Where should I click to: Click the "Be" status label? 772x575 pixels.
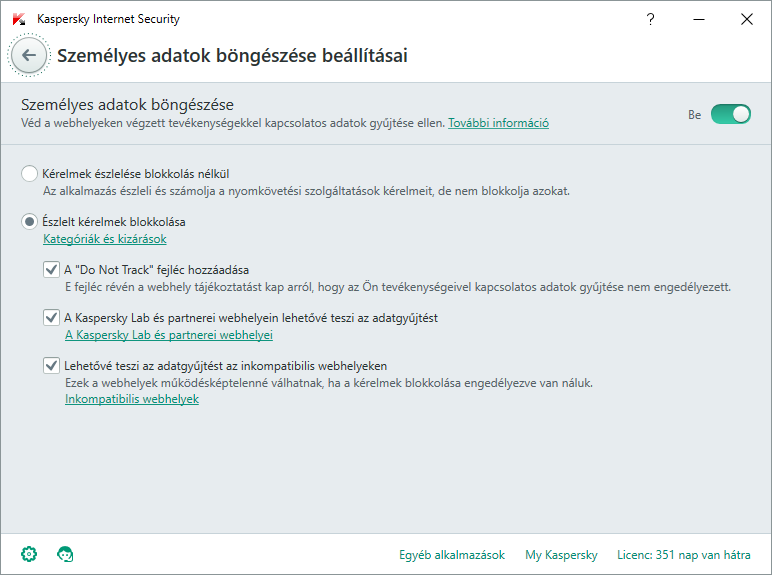pyautogui.click(x=694, y=115)
